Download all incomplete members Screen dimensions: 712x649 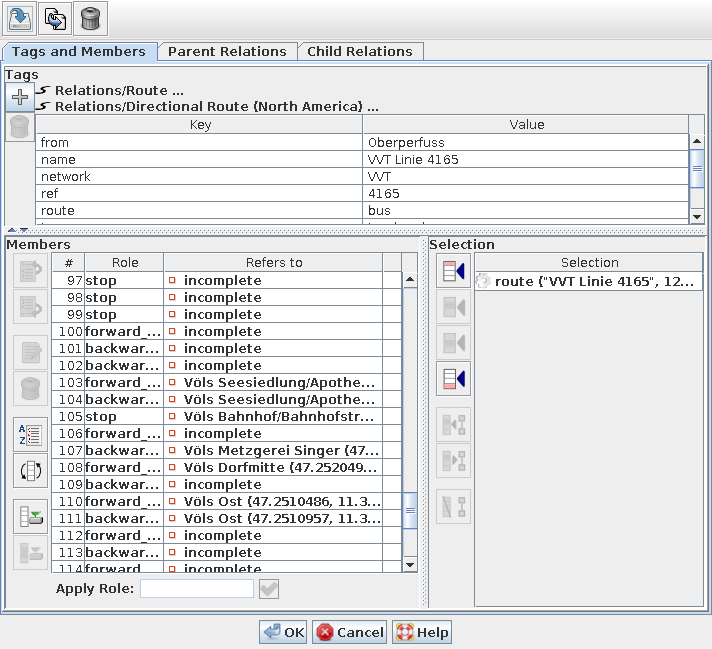[30, 517]
